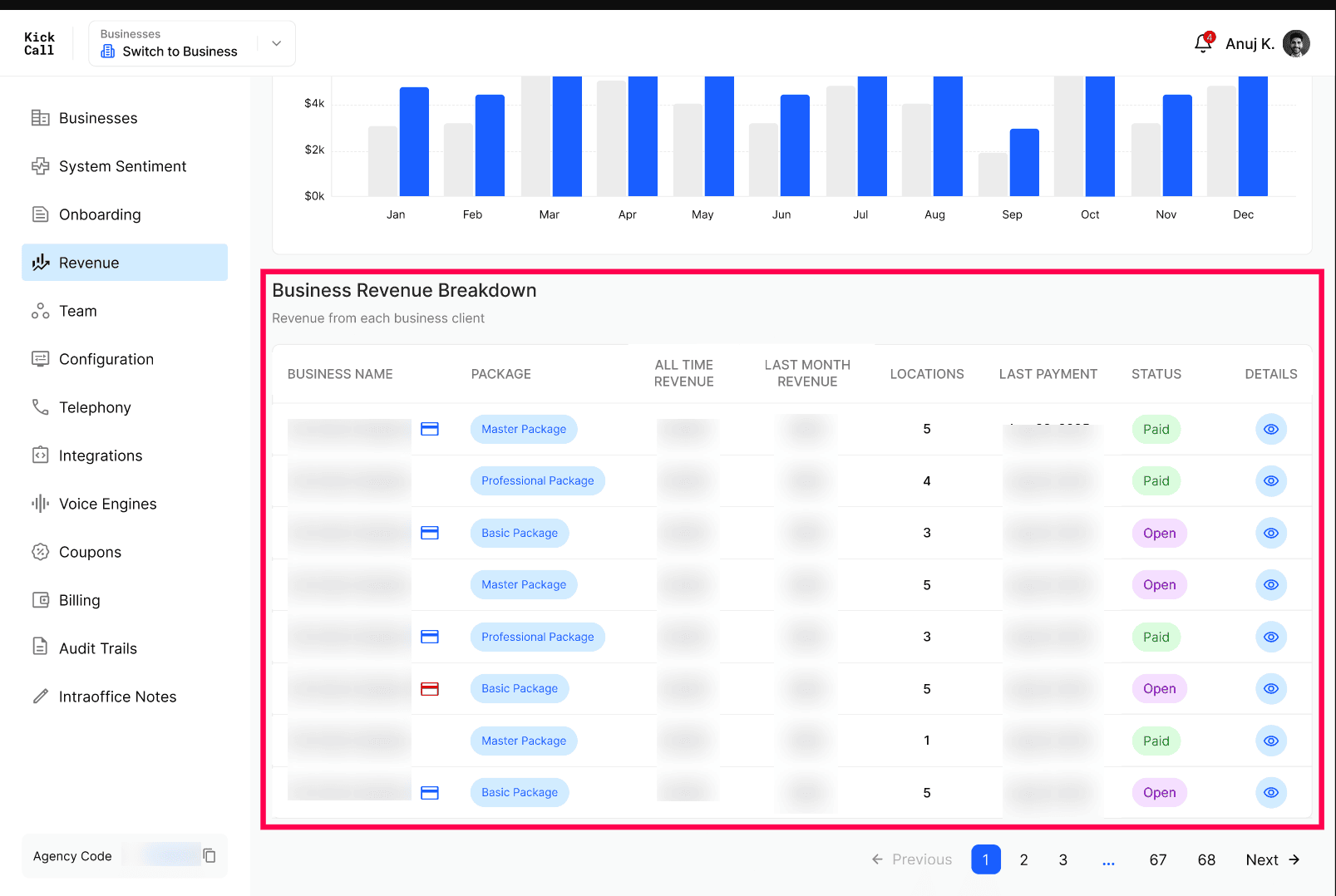Image resolution: width=1336 pixels, height=896 pixels.
Task: Click the red credit card icon
Action: (430, 689)
